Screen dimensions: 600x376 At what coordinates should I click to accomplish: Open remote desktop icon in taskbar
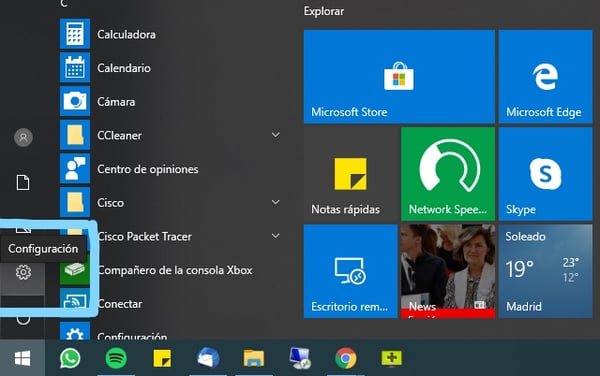(300, 358)
